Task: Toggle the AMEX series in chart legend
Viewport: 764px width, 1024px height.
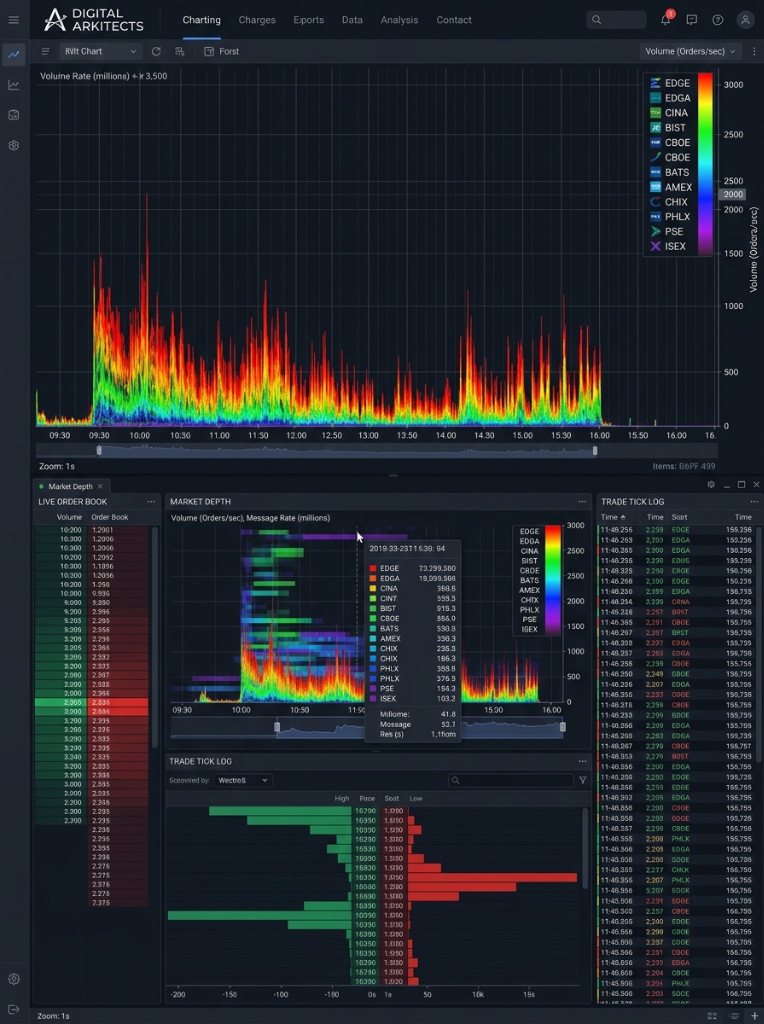Action: [671, 187]
